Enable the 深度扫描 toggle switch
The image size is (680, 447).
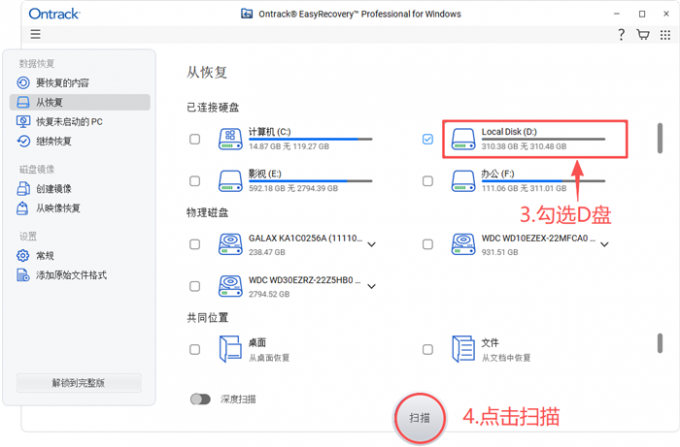(x=200, y=399)
